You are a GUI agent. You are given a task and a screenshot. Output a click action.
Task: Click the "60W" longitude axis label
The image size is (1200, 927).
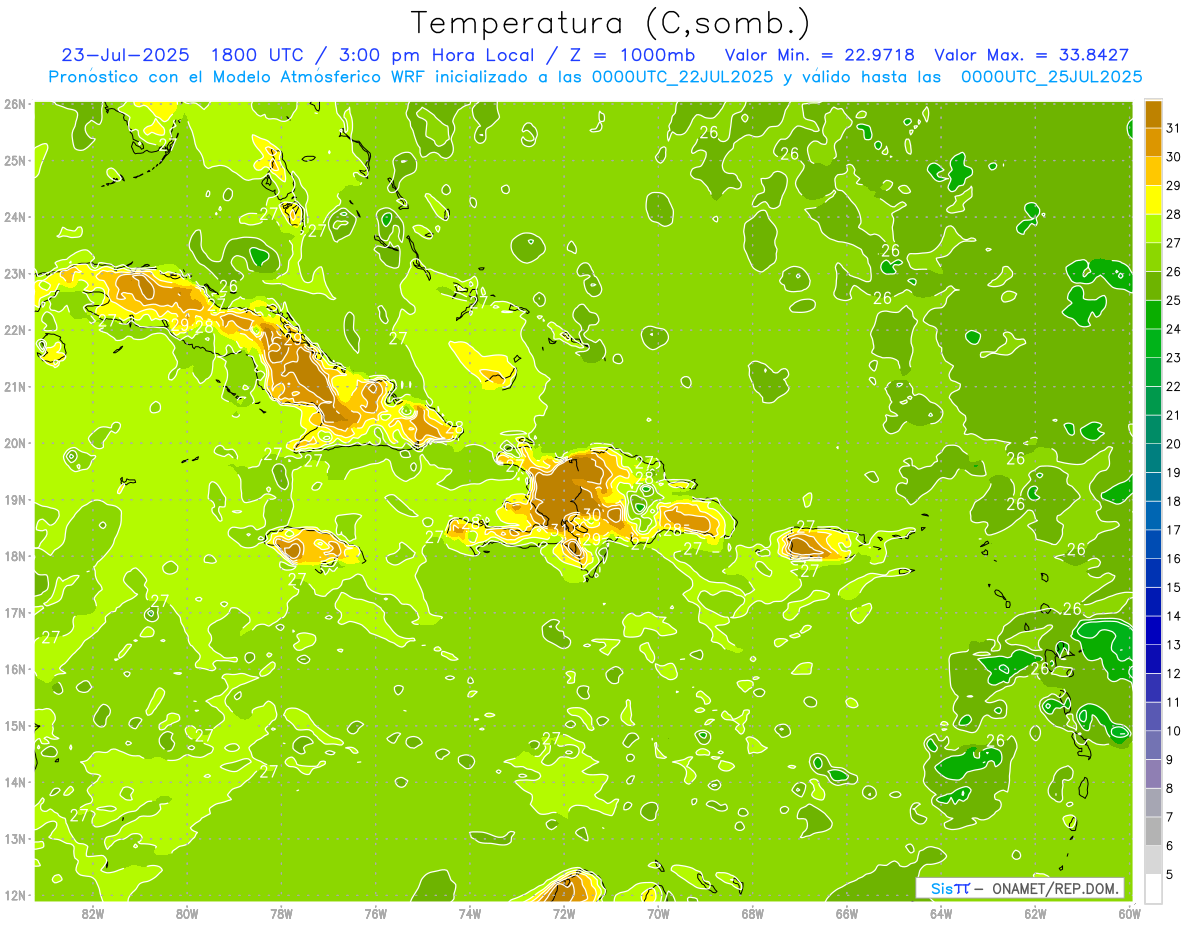click(x=1129, y=914)
